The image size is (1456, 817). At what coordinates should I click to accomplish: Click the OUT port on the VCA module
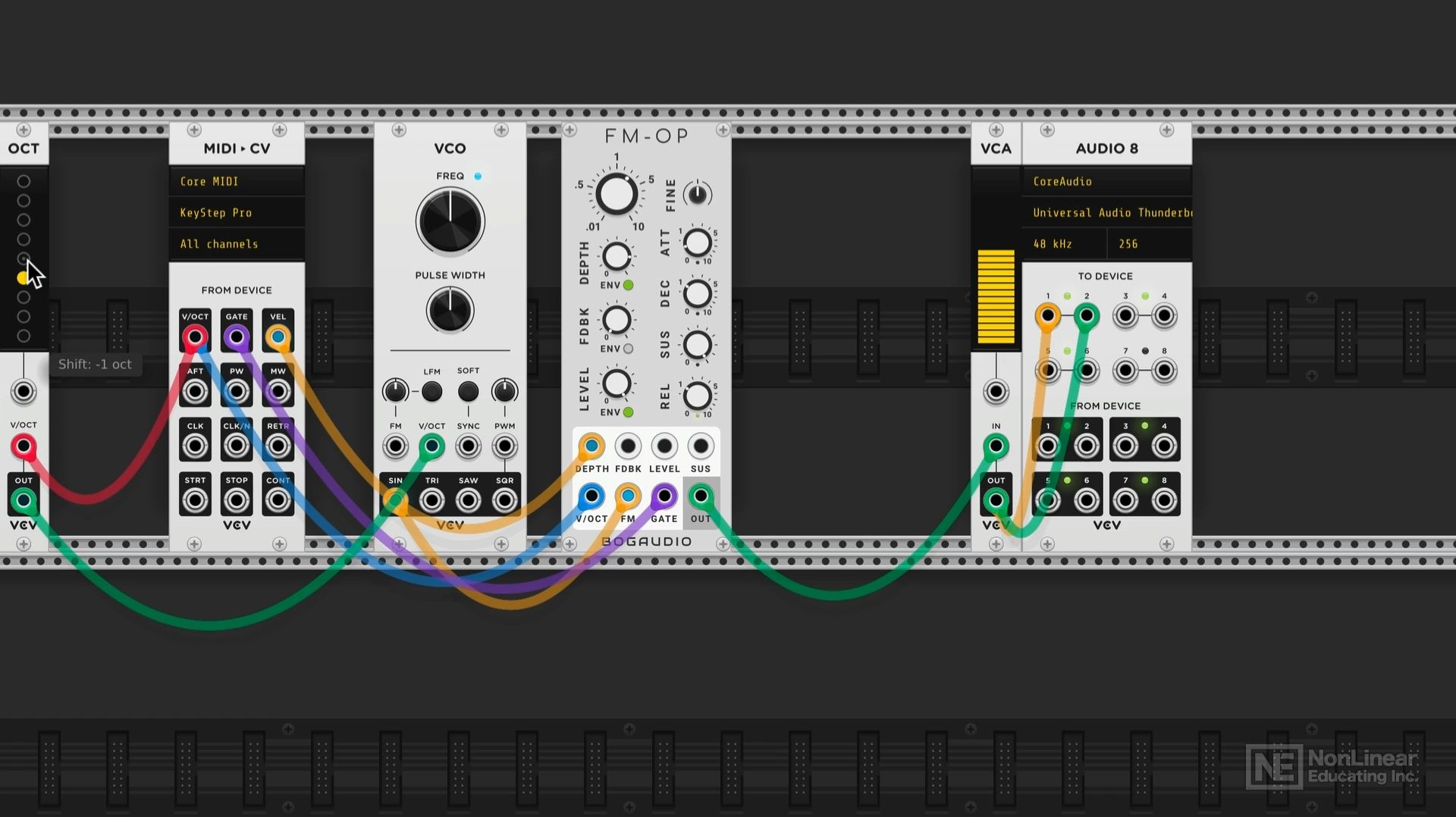[x=996, y=500]
